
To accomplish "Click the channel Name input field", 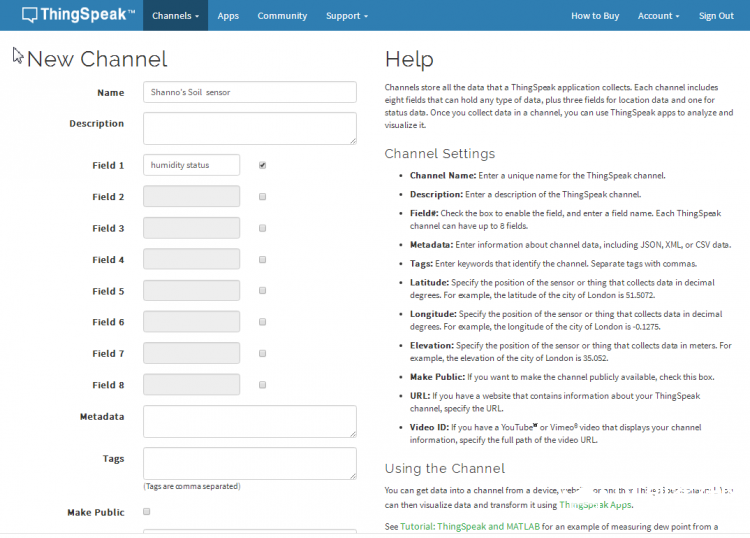I will click(x=250, y=92).
